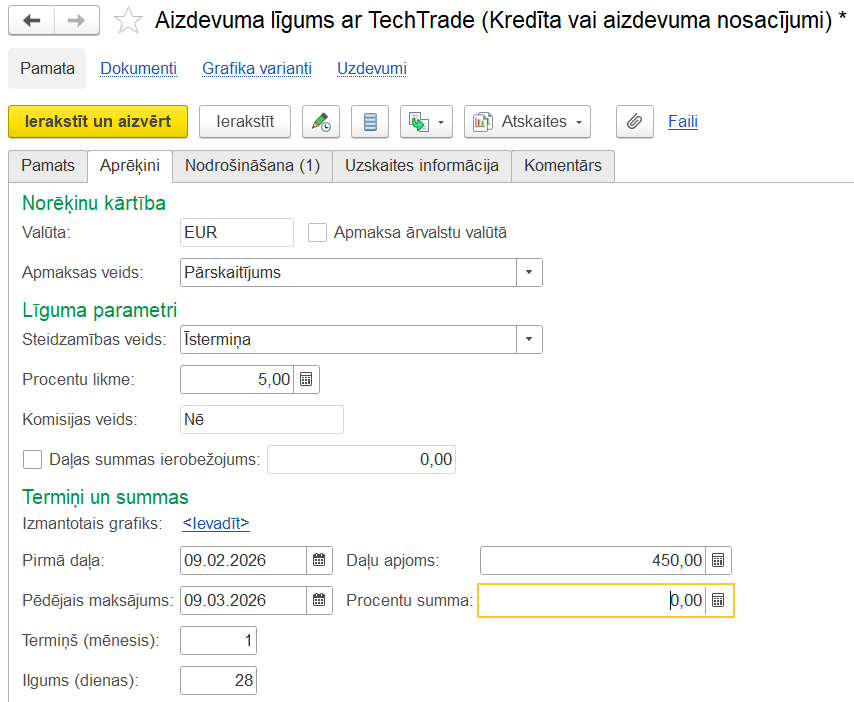Add document to favorites with star icon

tap(128, 21)
